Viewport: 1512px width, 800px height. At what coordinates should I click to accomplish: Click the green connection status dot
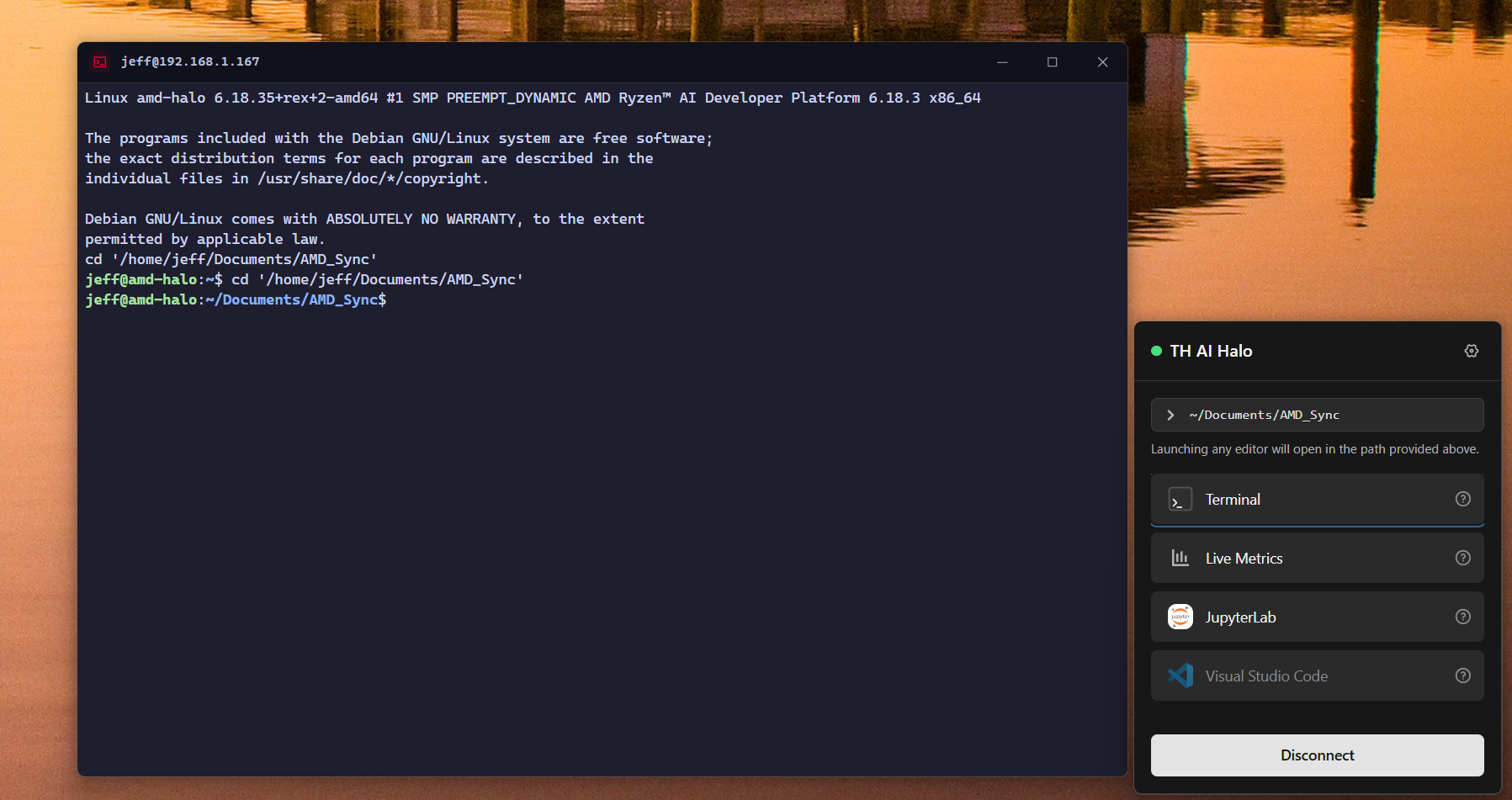(1156, 351)
